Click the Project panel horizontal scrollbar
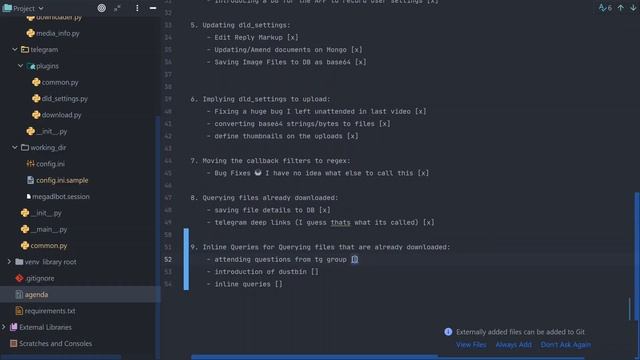 point(61,358)
